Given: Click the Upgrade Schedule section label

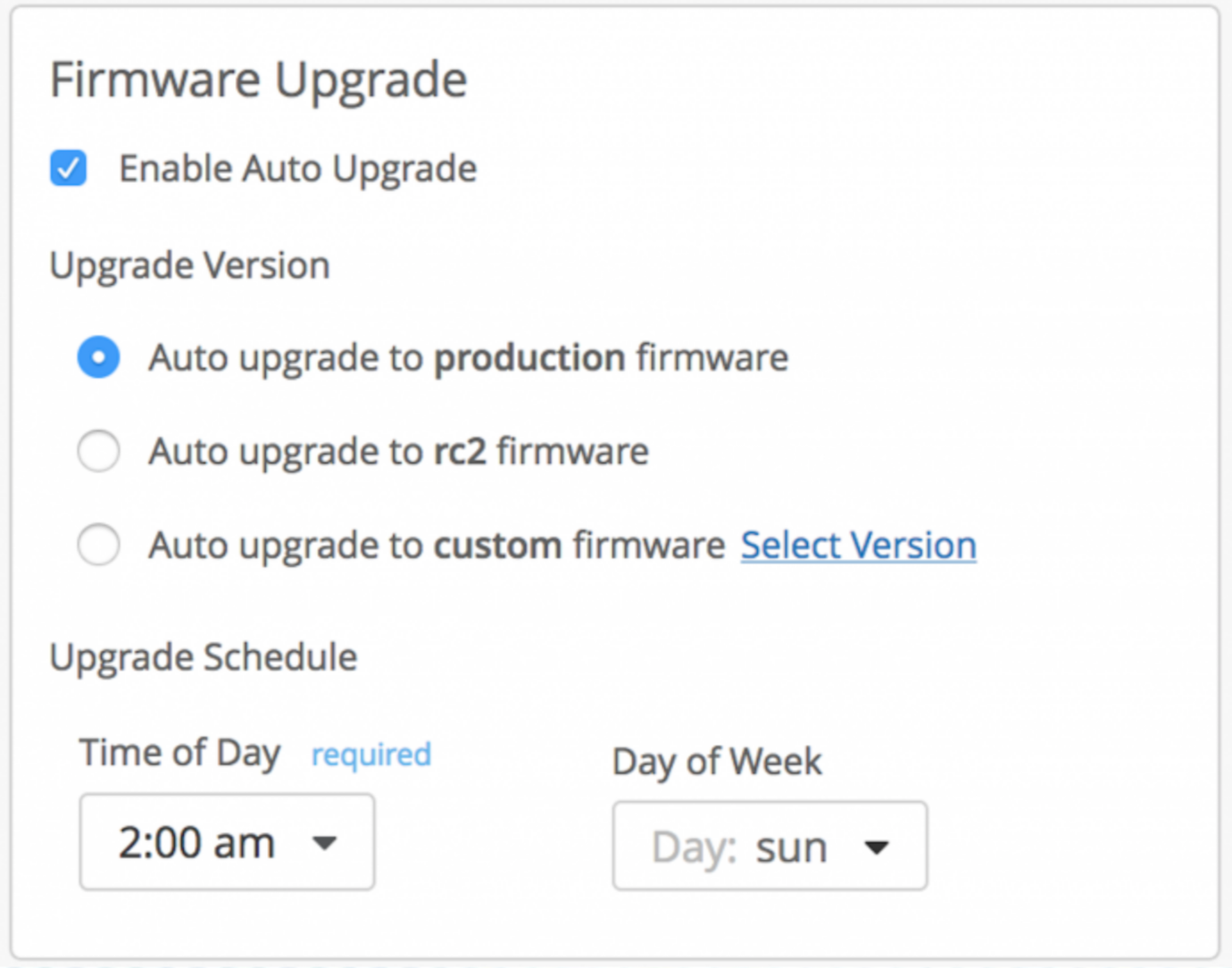Looking at the screenshot, I should pos(204,657).
